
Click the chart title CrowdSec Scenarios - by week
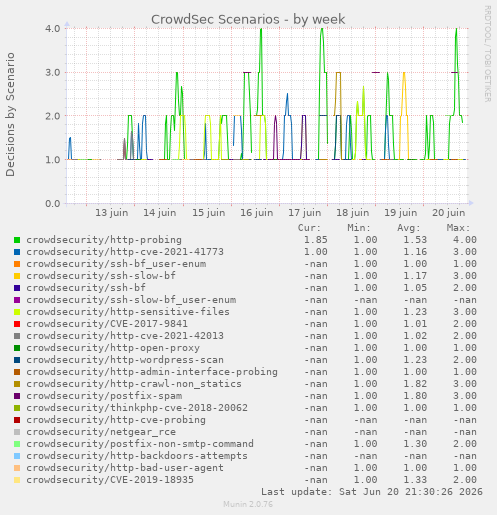[x=248, y=19]
